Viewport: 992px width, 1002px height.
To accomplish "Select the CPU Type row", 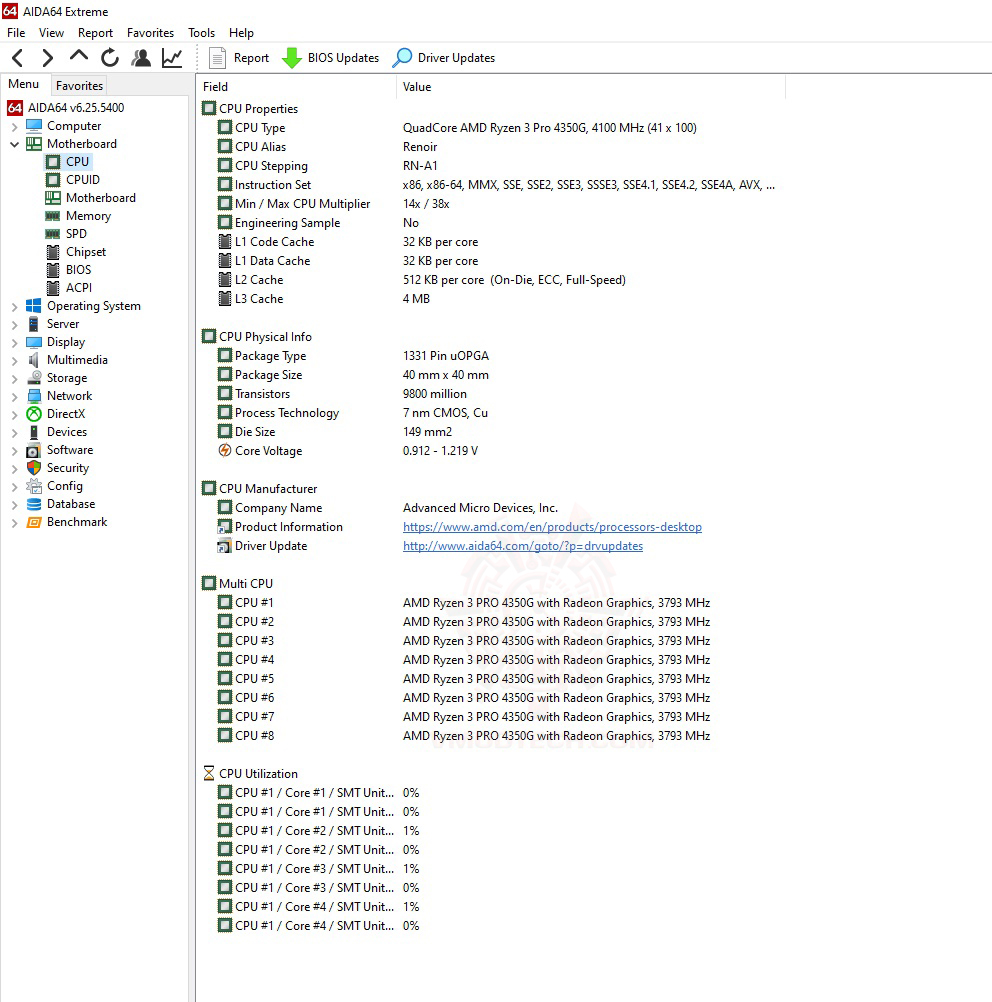I will coord(457,128).
